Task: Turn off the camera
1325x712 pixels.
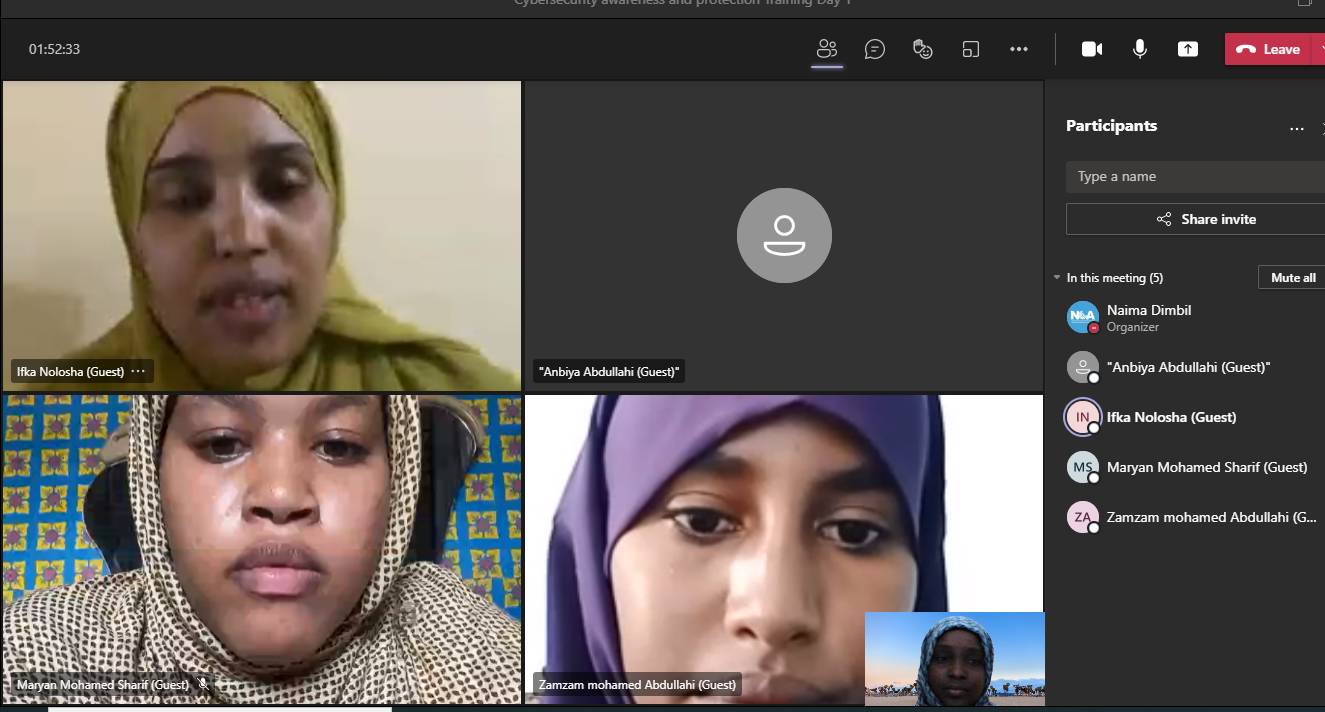Action: pos(1092,49)
